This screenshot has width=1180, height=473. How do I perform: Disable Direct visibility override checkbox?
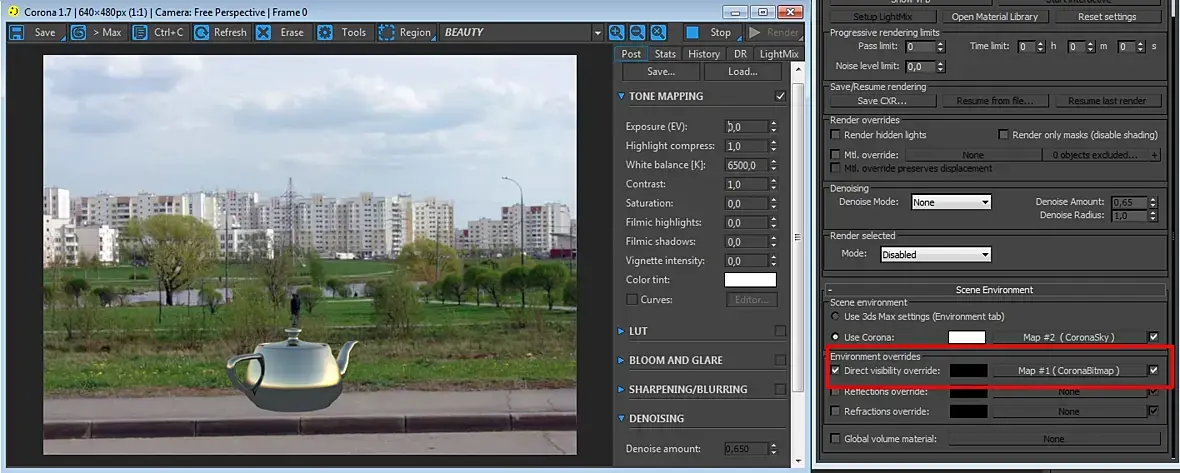click(836, 371)
